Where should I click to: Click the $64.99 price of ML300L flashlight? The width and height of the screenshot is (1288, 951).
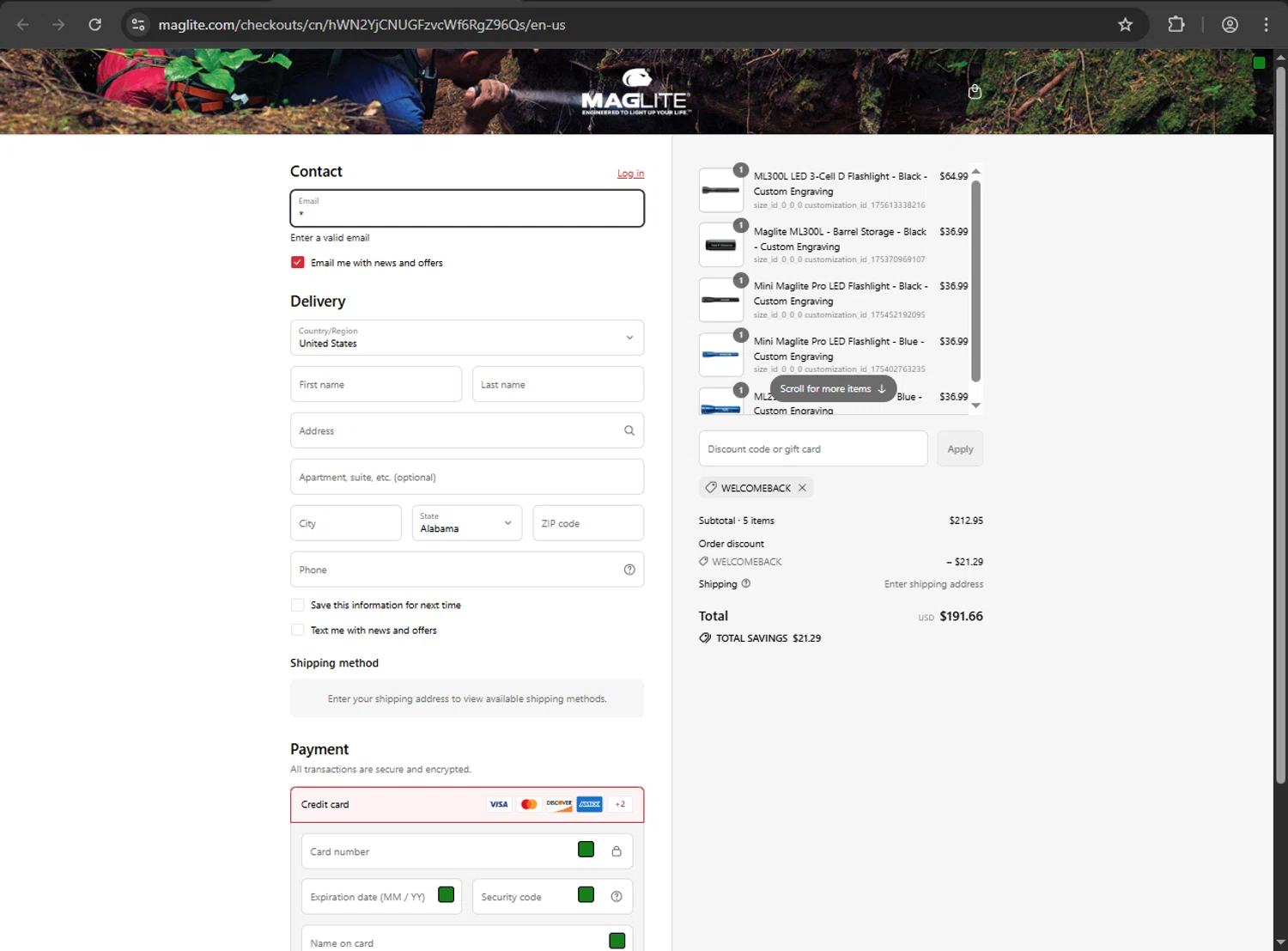[x=953, y=176]
